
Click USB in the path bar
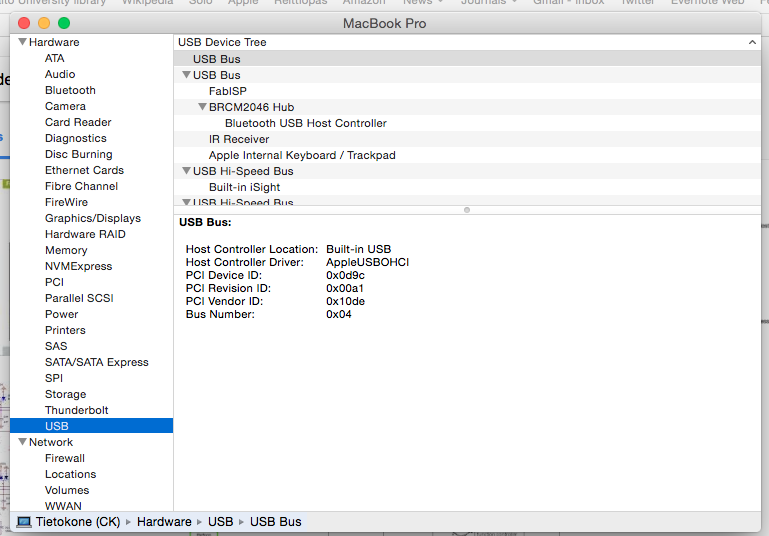(x=221, y=522)
